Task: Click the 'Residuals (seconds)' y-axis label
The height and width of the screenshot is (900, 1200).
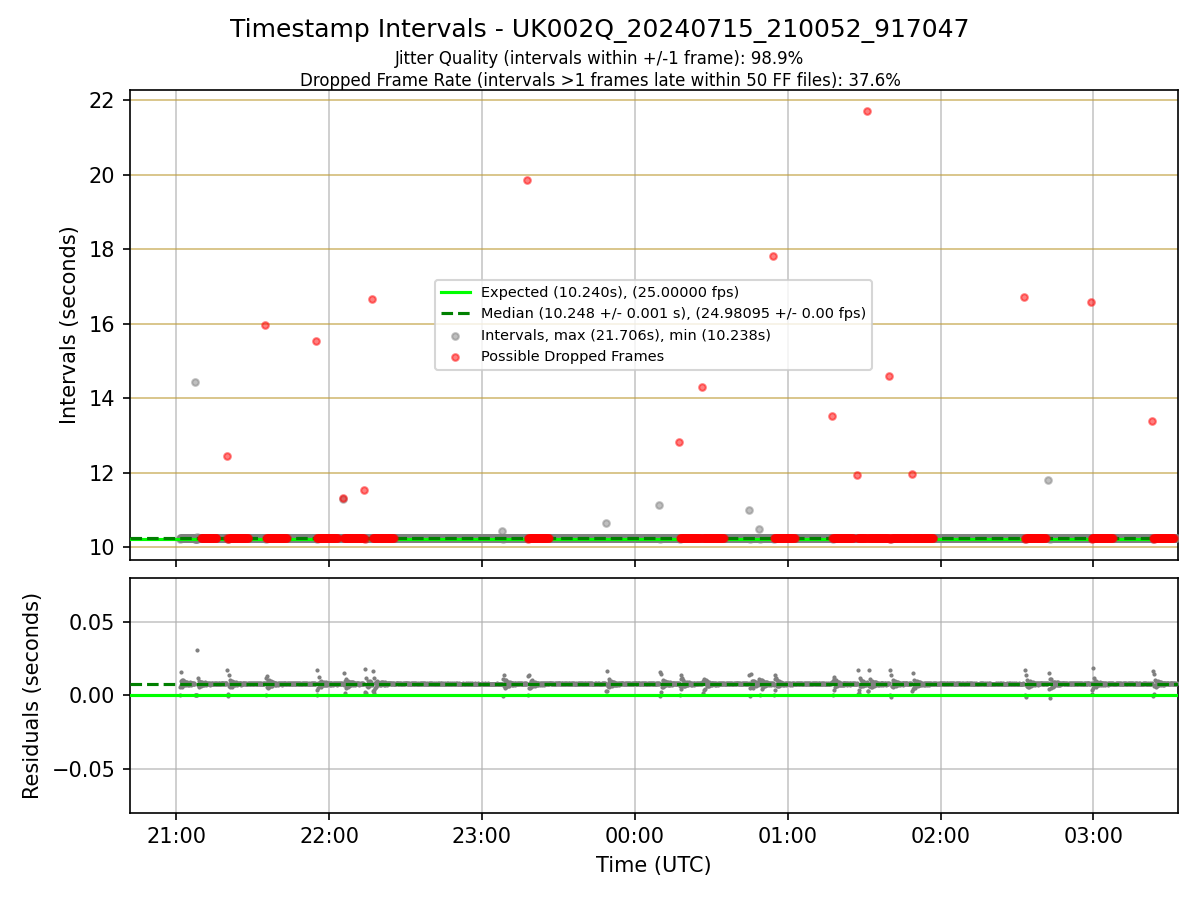Action: [x=32, y=696]
